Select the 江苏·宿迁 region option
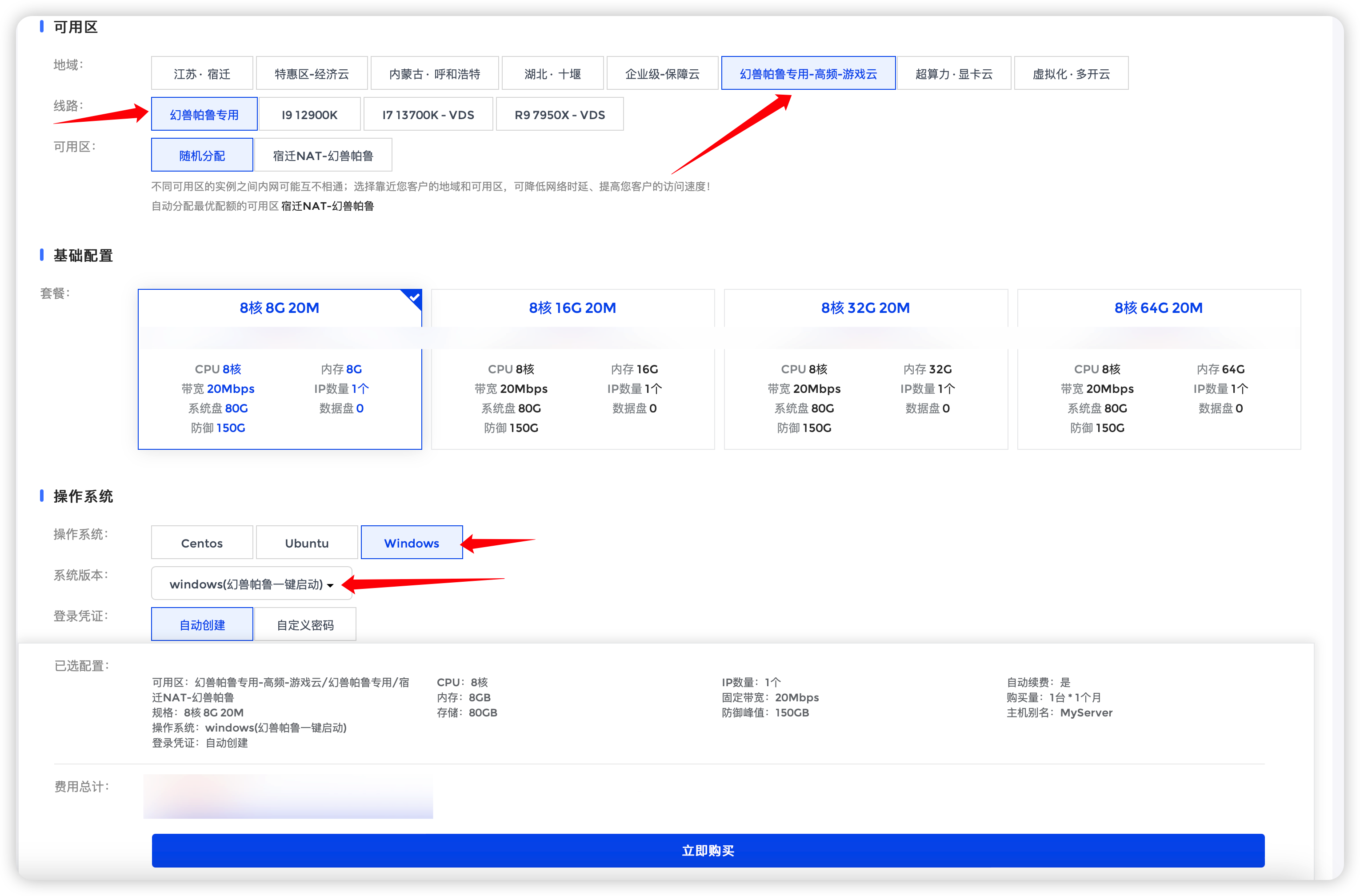Viewport: 1360px width, 896px height. [x=202, y=74]
